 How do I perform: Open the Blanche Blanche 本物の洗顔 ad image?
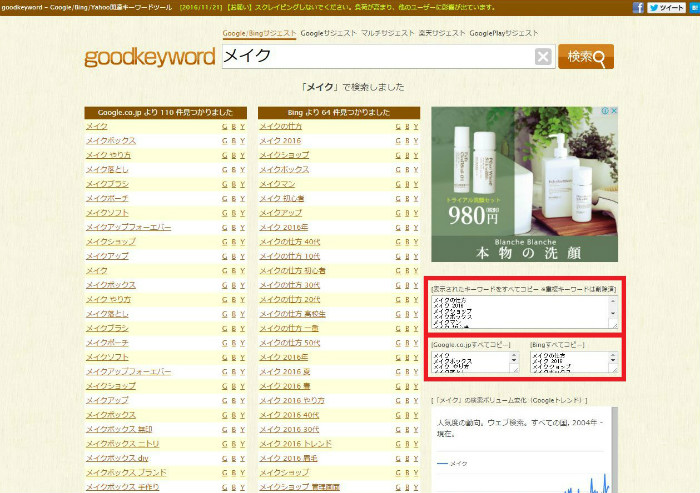point(525,184)
